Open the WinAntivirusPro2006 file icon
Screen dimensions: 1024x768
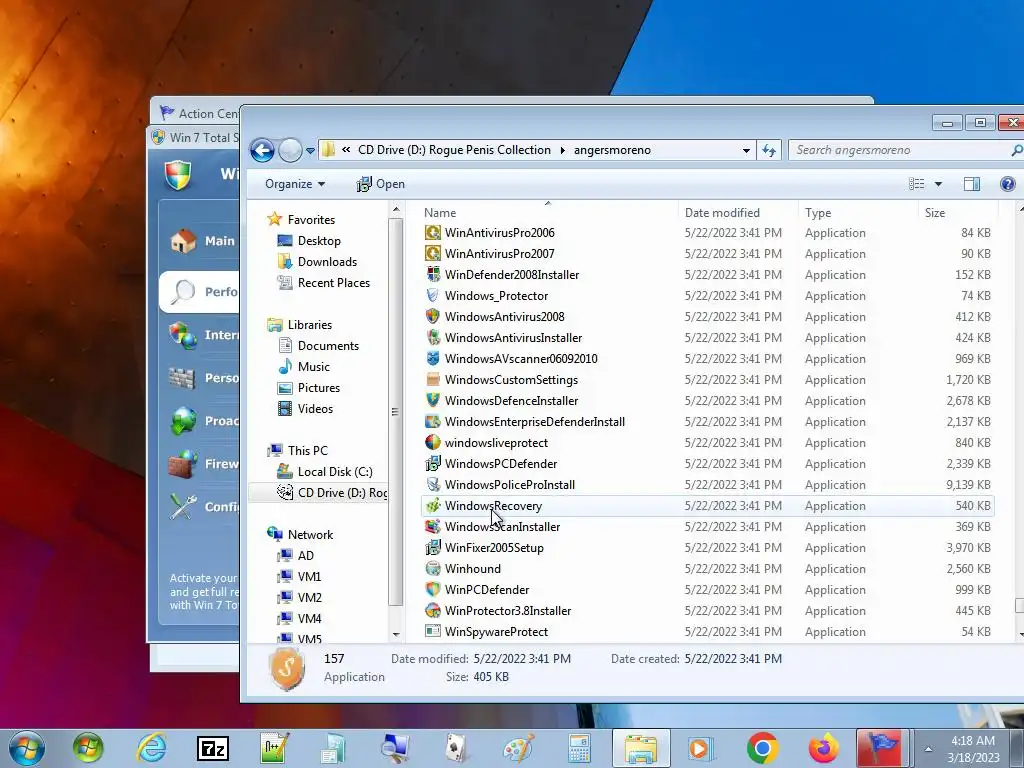(432, 232)
